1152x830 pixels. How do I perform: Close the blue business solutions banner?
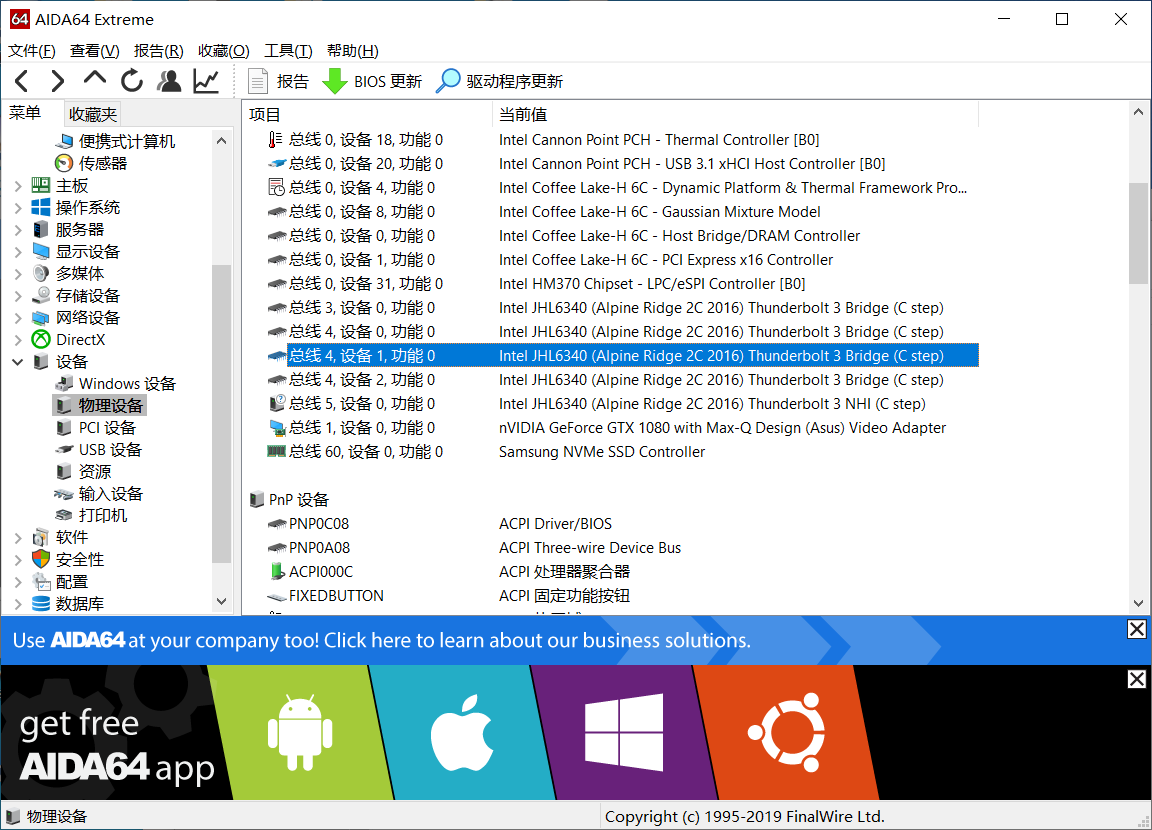[1137, 629]
